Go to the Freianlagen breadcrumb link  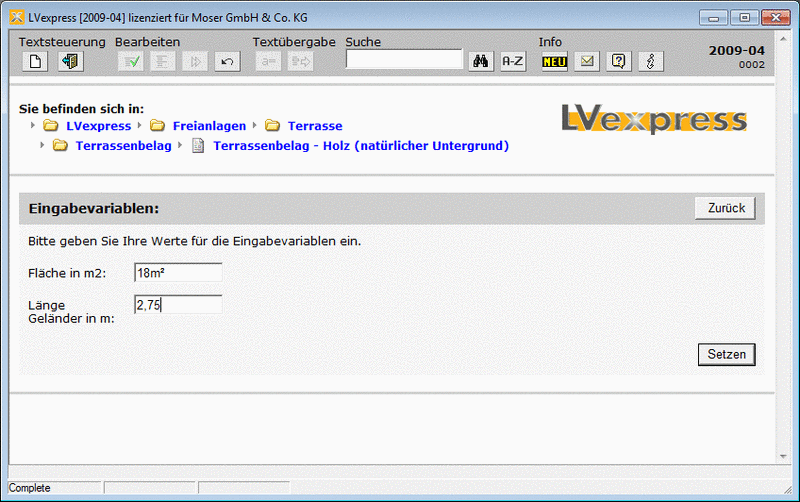[x=209, y=126]
